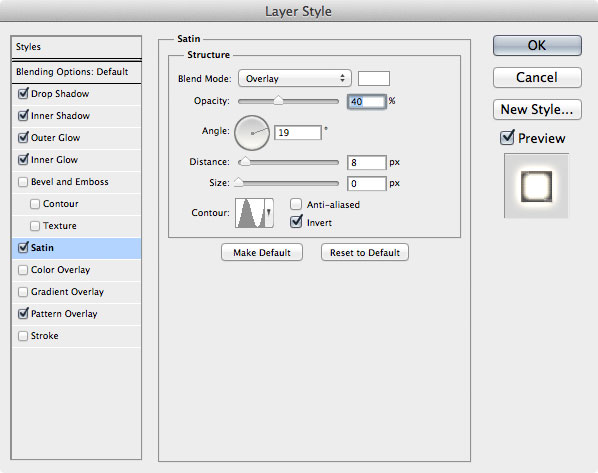Enable the Stroke effect checkbox
Screen dimensions: 598x473
tap(23, 336)
